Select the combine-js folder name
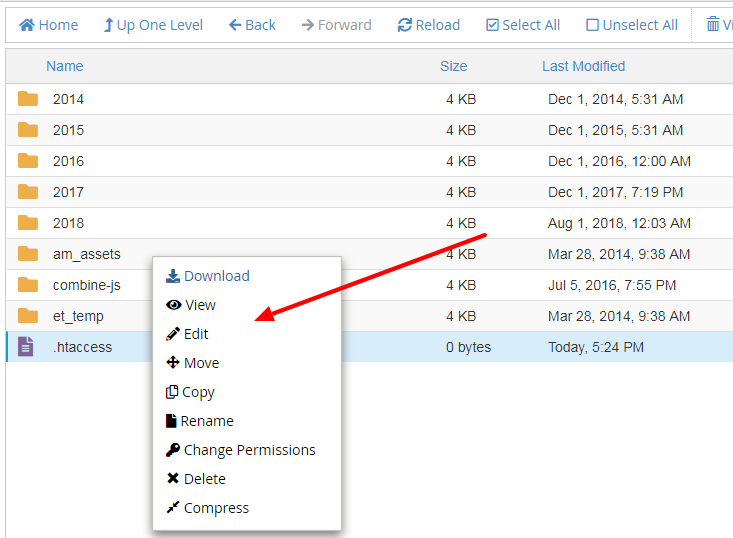This screenshot has height=538, width=733. pyautogui.click(x=87, y=285)
